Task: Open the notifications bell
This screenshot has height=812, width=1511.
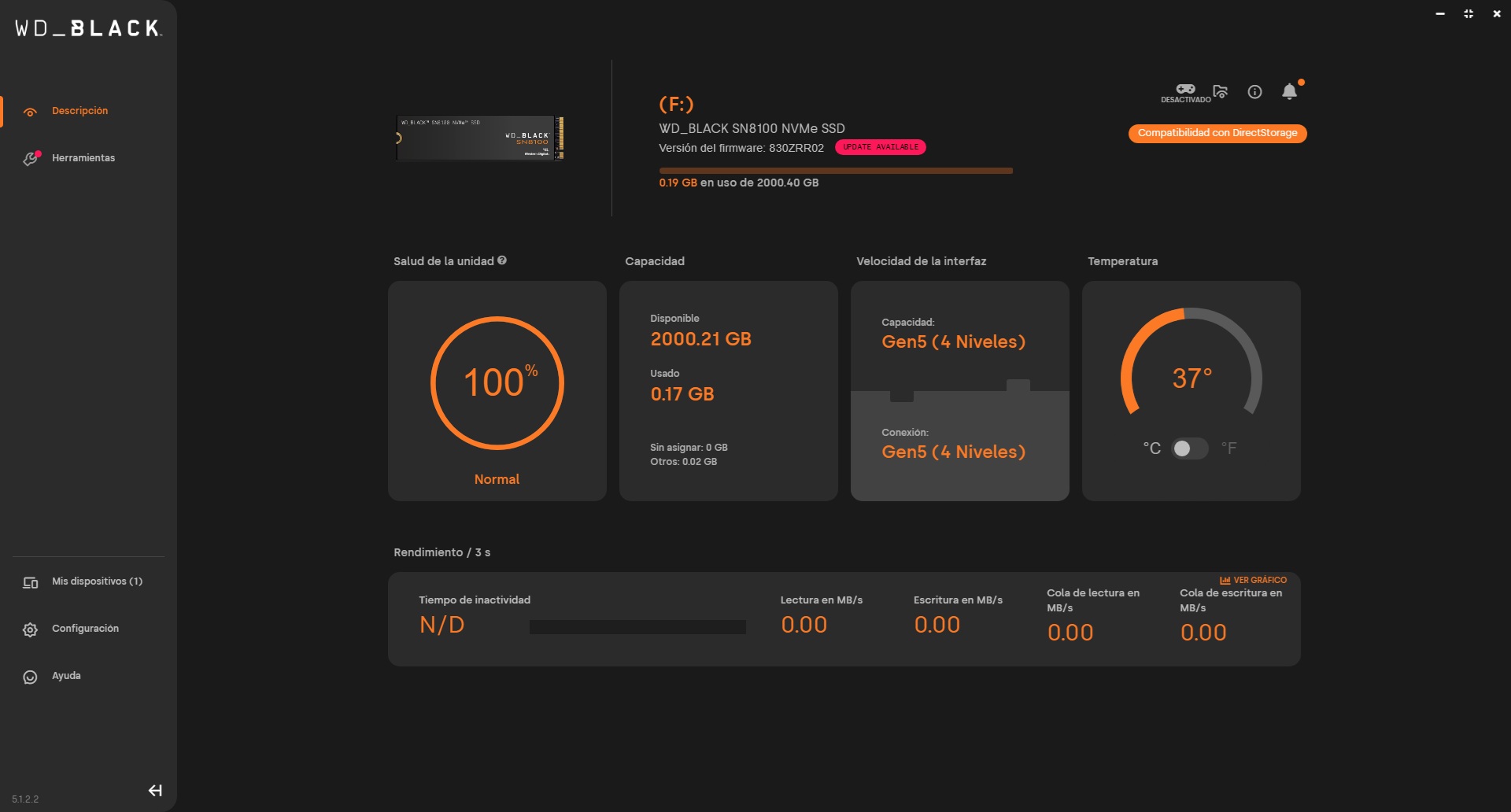Action: [1289, 92]
